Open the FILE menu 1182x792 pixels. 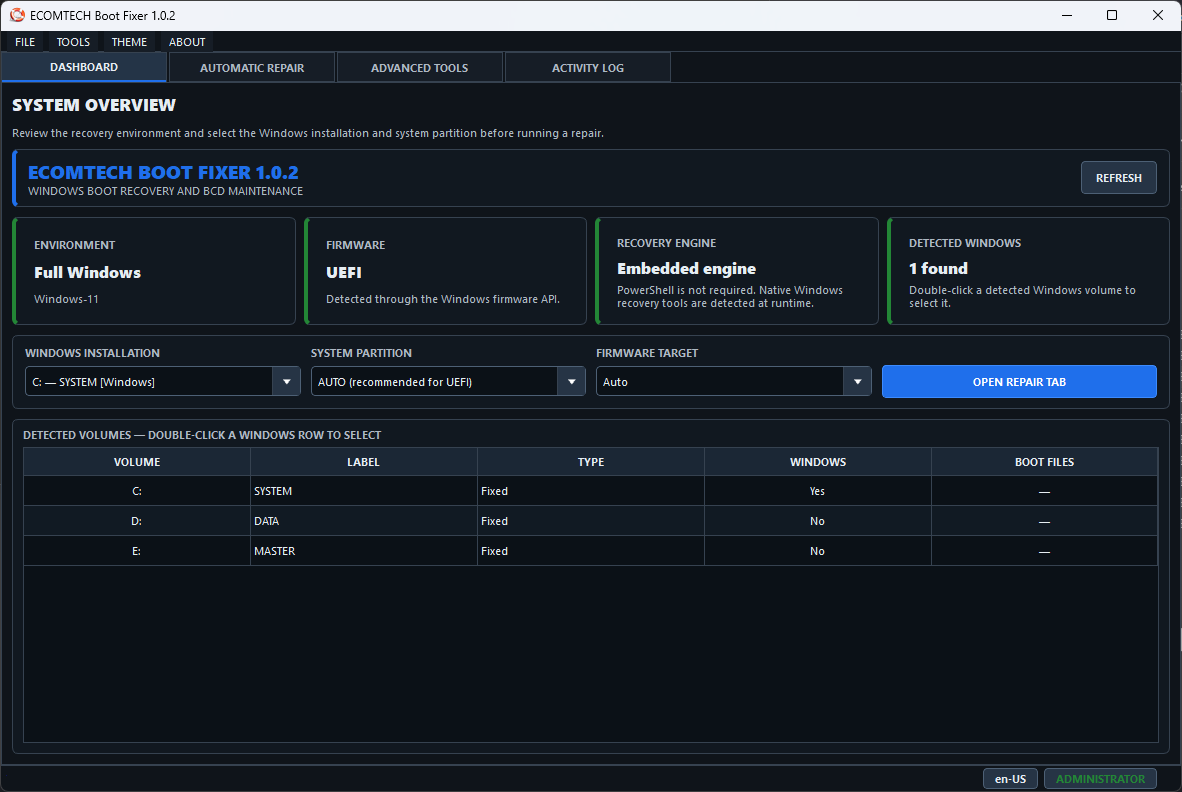[x=25, y=42]
